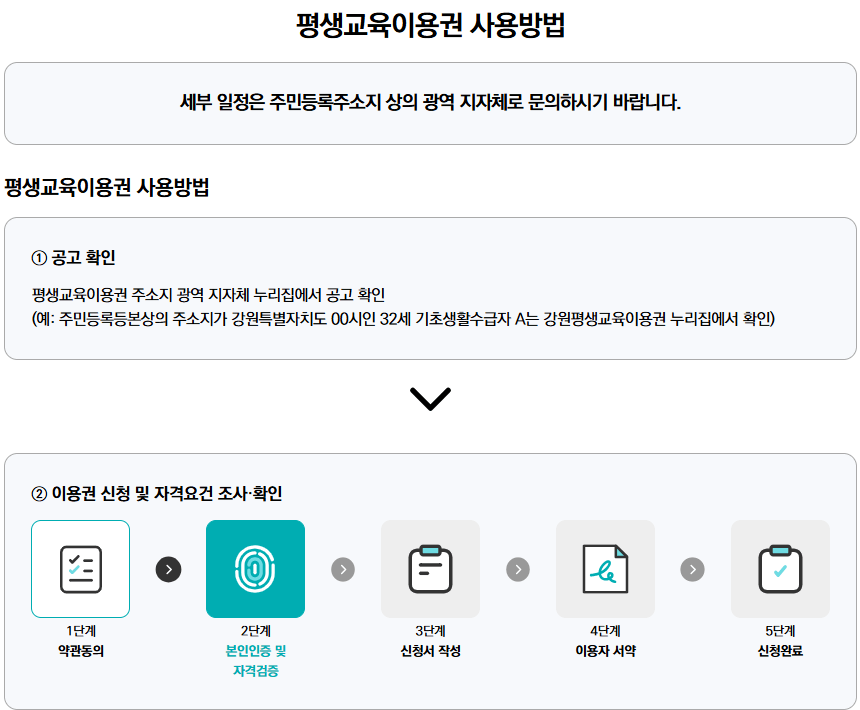
Task: Click the application complete clipboard checkmark icon
Action: [x=780, y=569]
